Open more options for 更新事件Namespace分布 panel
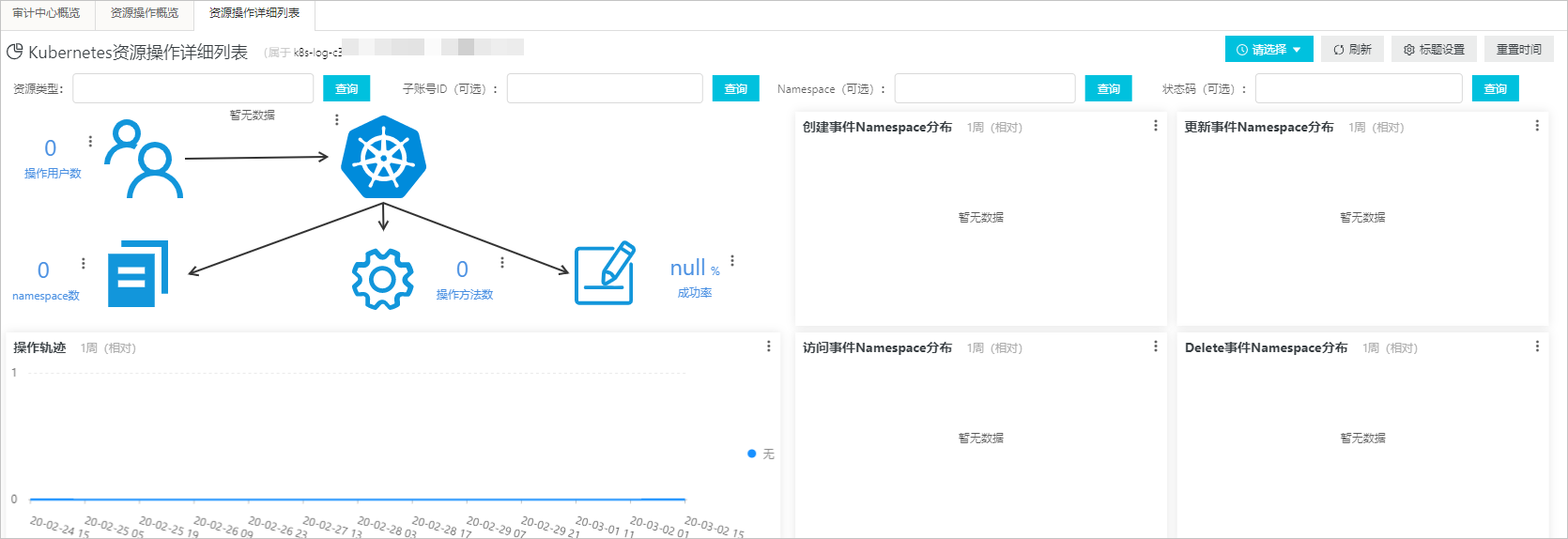The width and height of the screenshot is (1568, 539). coord(1536,126)
